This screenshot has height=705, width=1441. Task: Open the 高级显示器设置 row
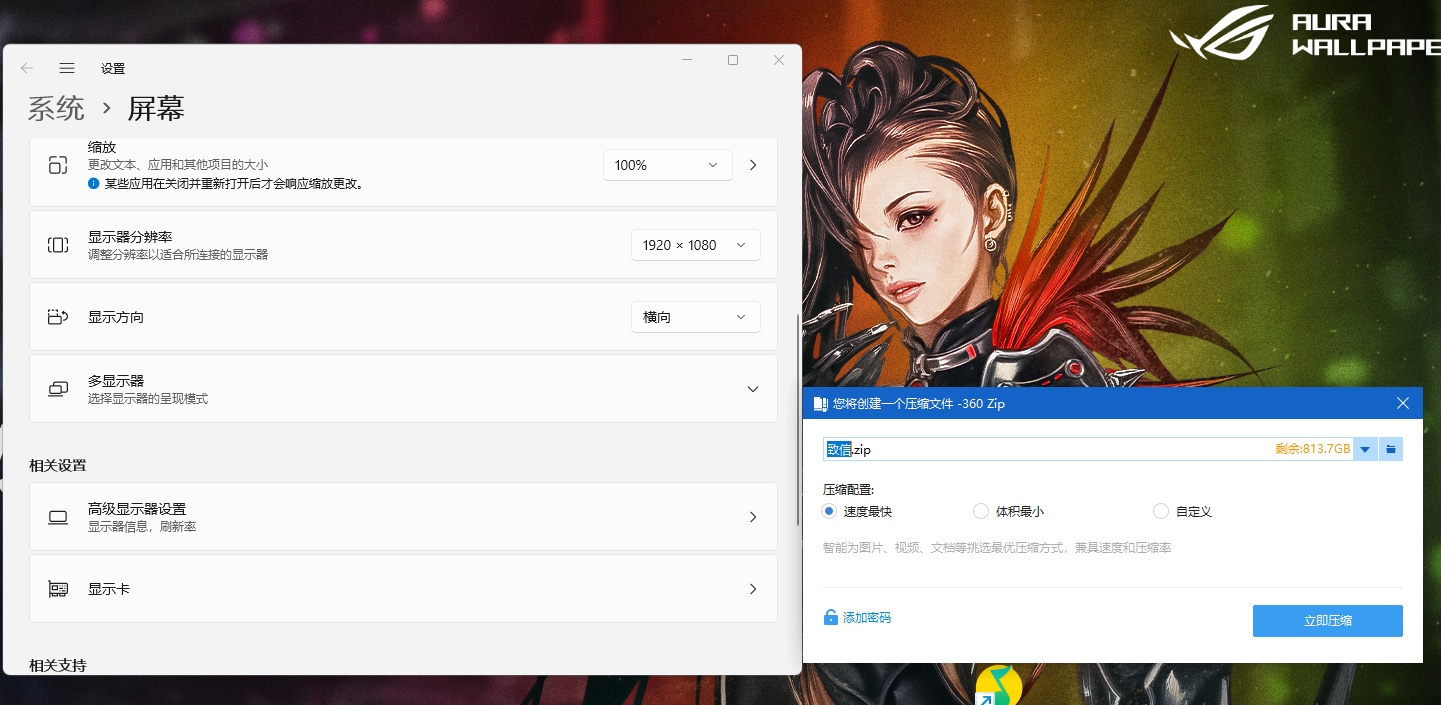(x=403, y=517)
